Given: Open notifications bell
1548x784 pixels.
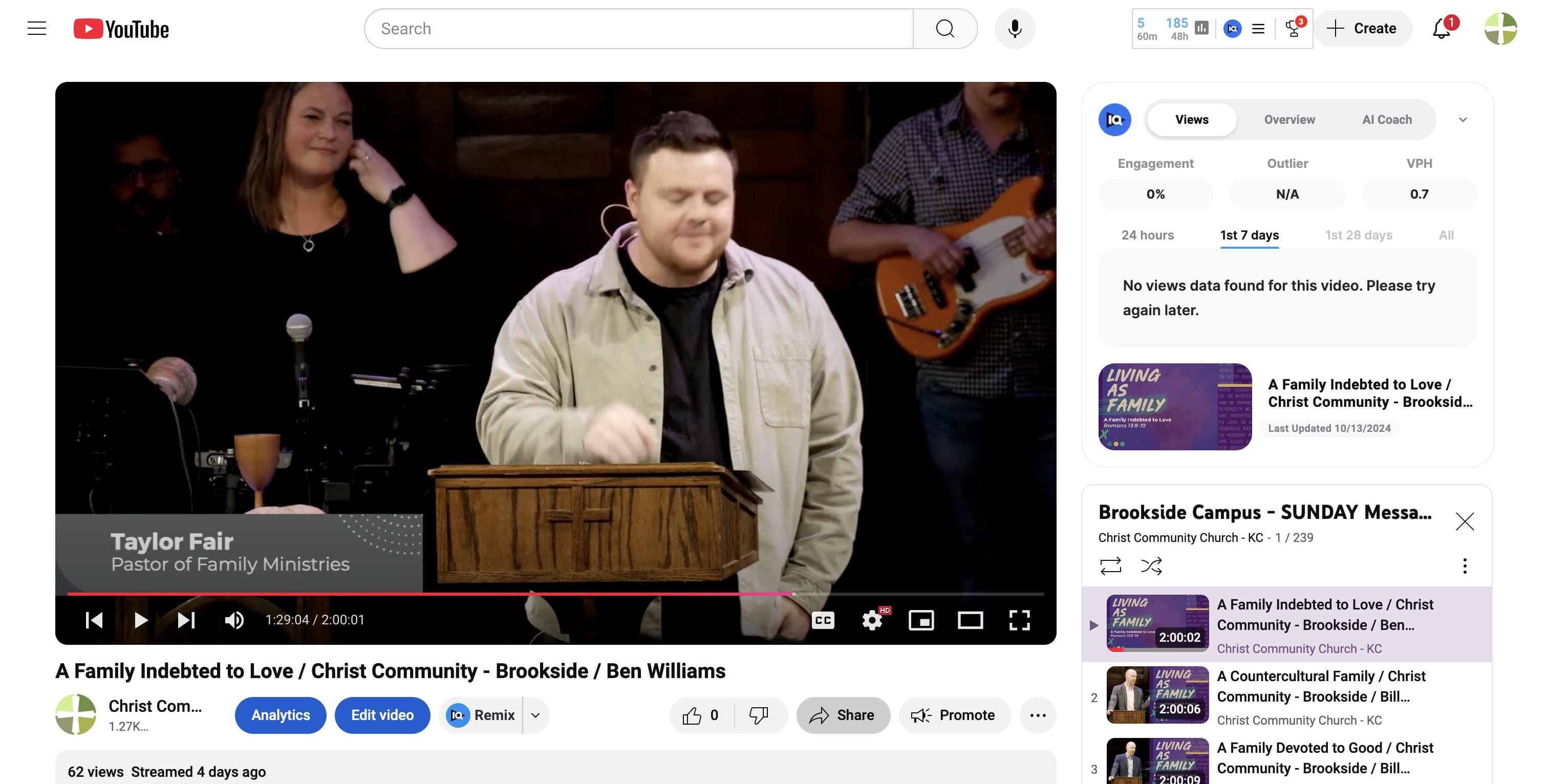Looking at the screenshot, I should click(x=1442, y=28).
